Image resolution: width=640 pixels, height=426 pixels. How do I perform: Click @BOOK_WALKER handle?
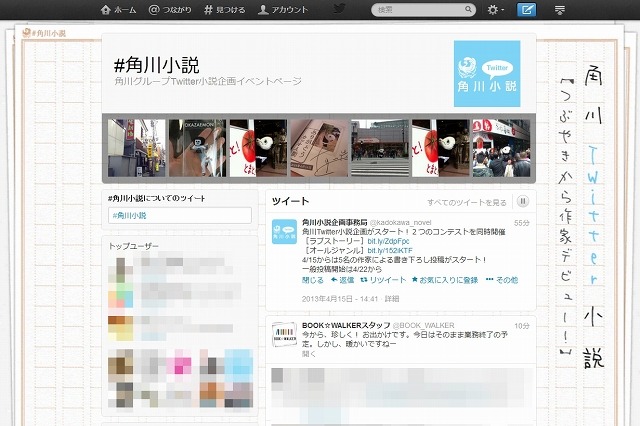pyautogui.click(x=424, y=326)
